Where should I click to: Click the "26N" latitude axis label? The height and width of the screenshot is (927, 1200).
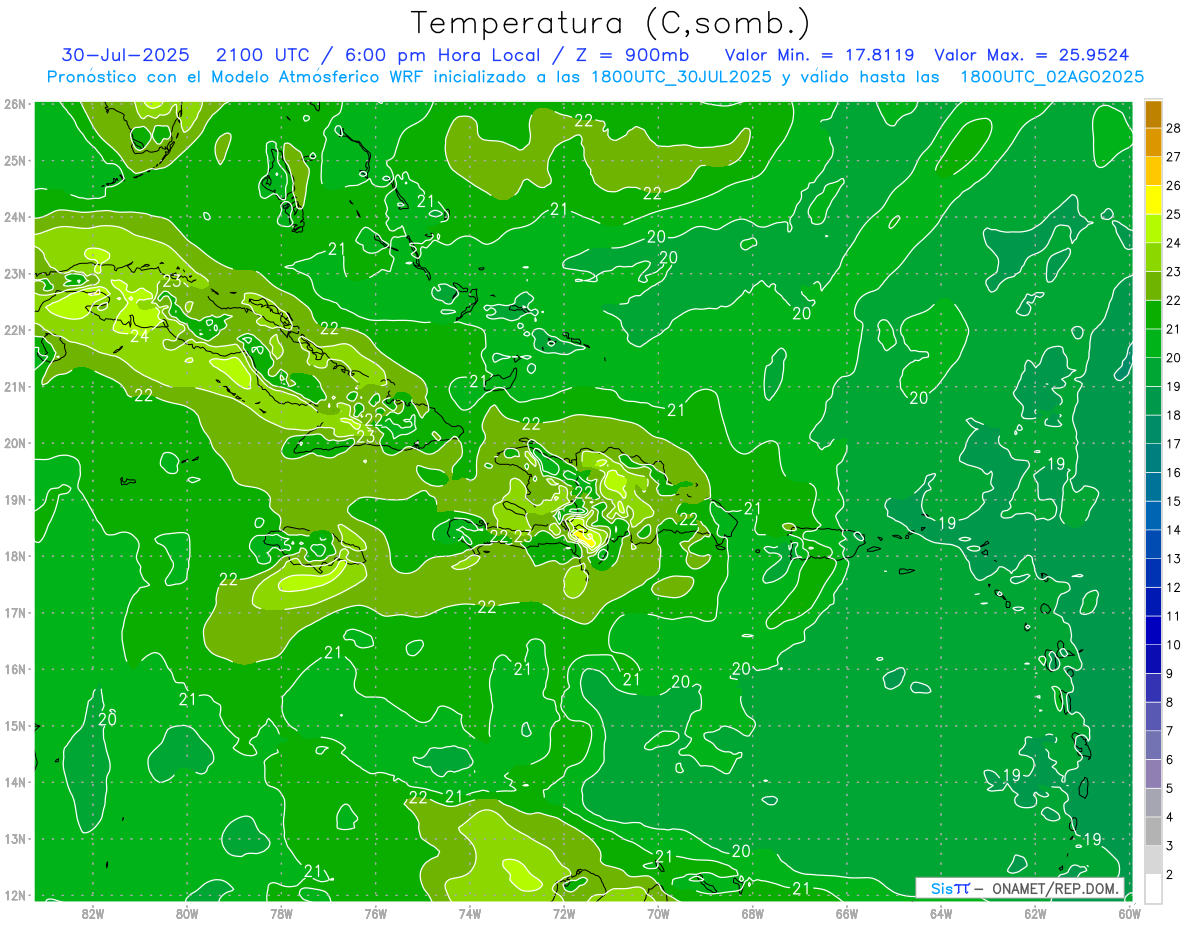pos(15,104)
